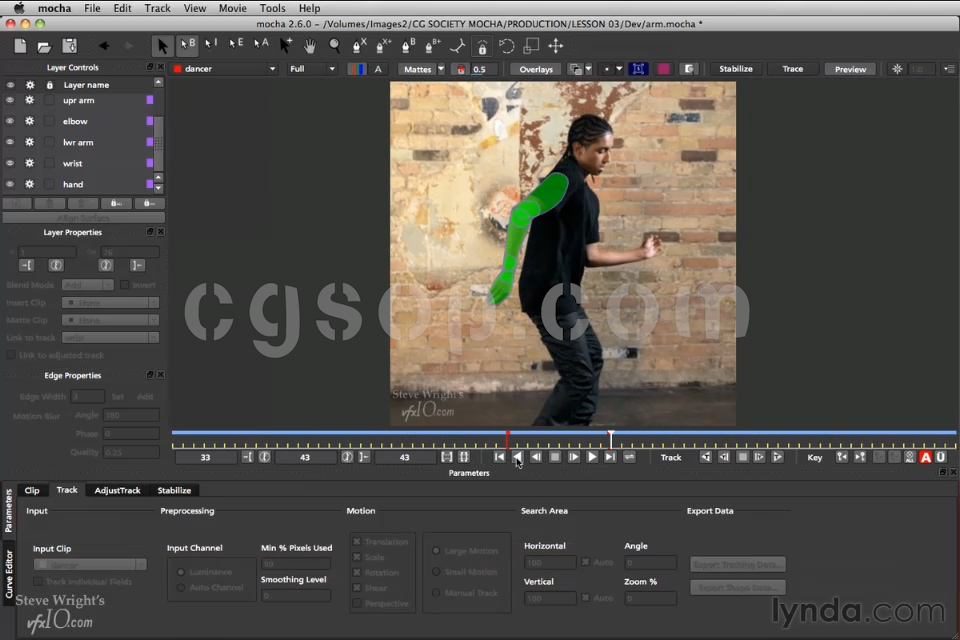Select the Rotate tool
The image size is (960, 640).
point(506,46)
